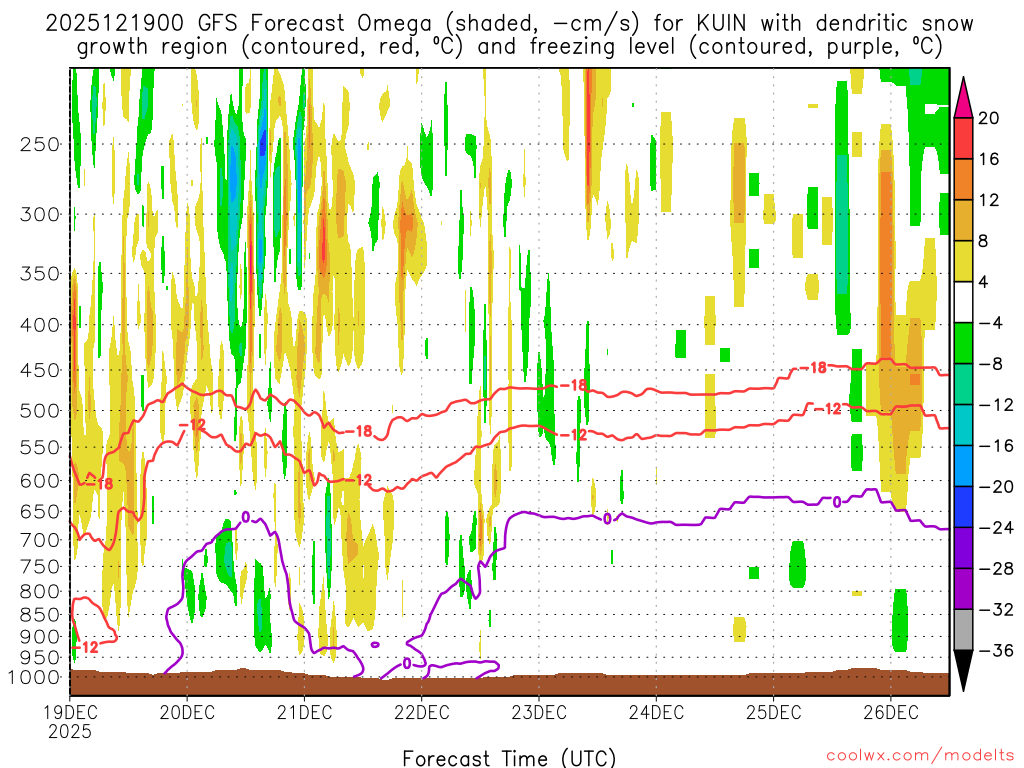Click the 'Forecast Time (UTC)' axis label
The height and width of the screenshot is (768, 1024).
pos(509,758)
